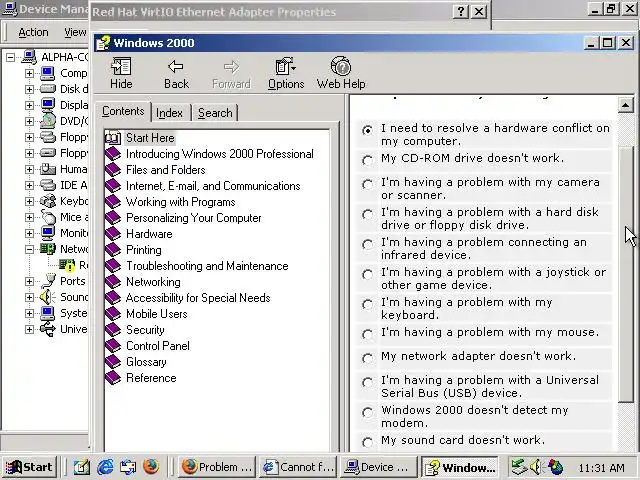Switch to the 'Cannot f...' taskbar button
The image size is (640, 480).
point(298,467)
